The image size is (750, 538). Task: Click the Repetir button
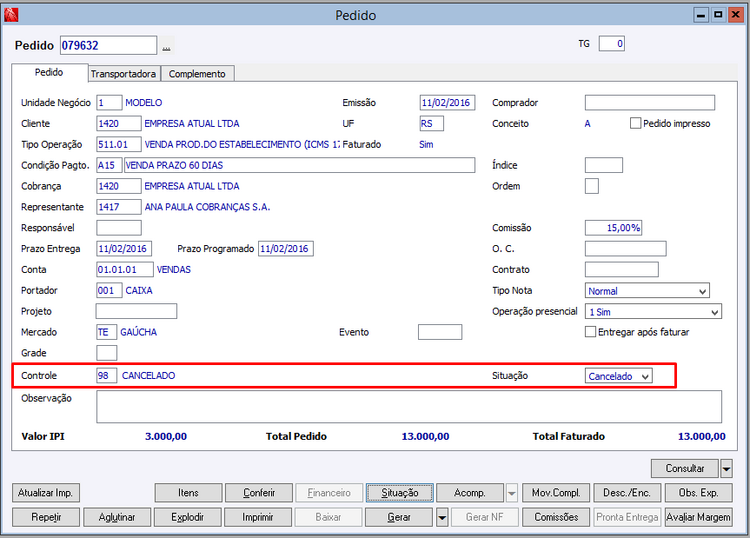(x=46, y=517)
